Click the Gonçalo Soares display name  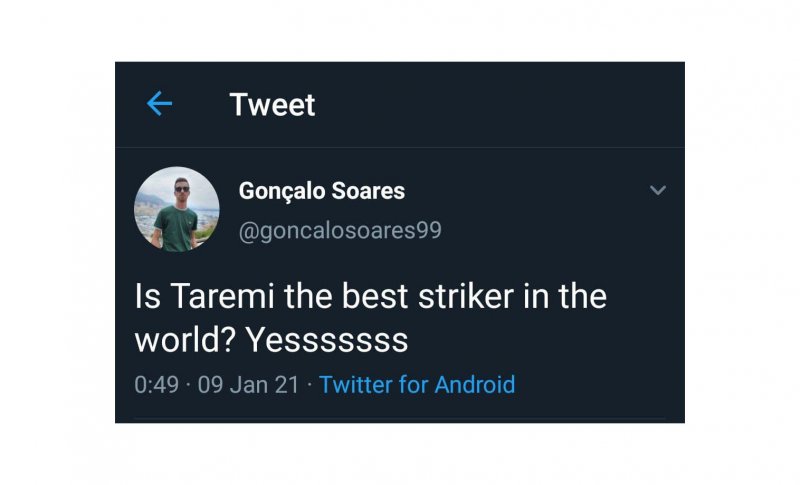coord(322,190)
